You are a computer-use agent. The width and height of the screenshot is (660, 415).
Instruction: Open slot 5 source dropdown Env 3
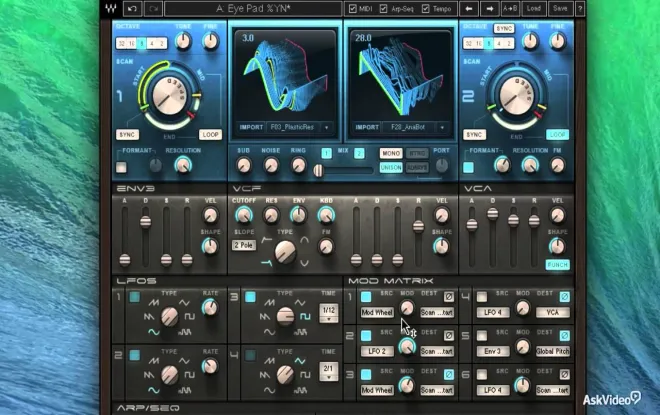click(492, 351)
